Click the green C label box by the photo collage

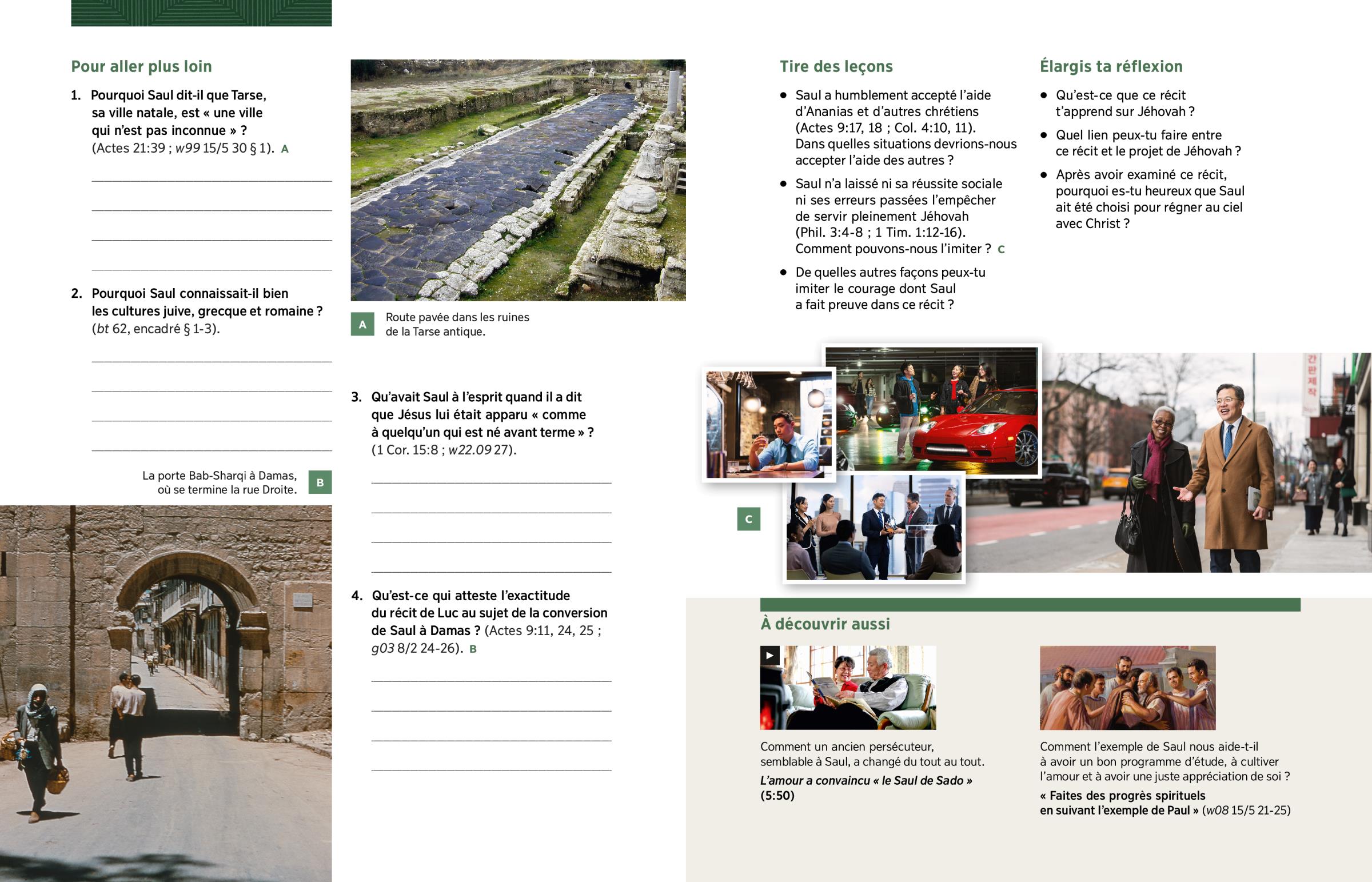tap(748, 519)
